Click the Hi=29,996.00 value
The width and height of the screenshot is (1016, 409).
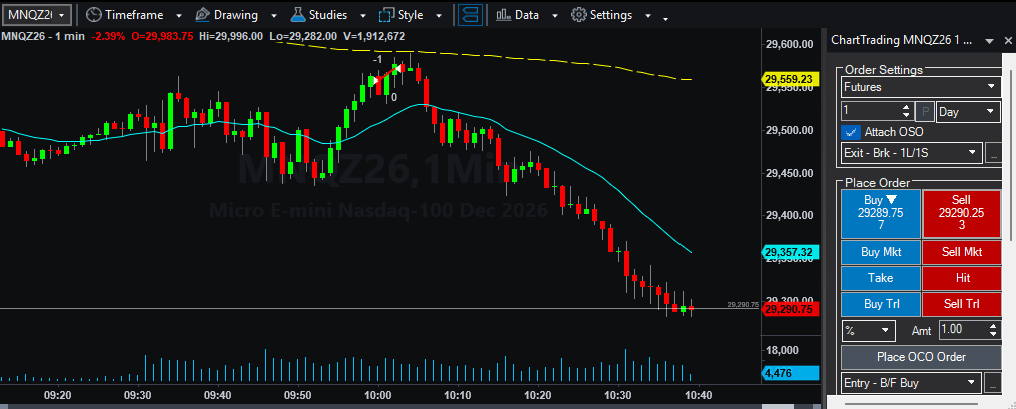[231, 36]
